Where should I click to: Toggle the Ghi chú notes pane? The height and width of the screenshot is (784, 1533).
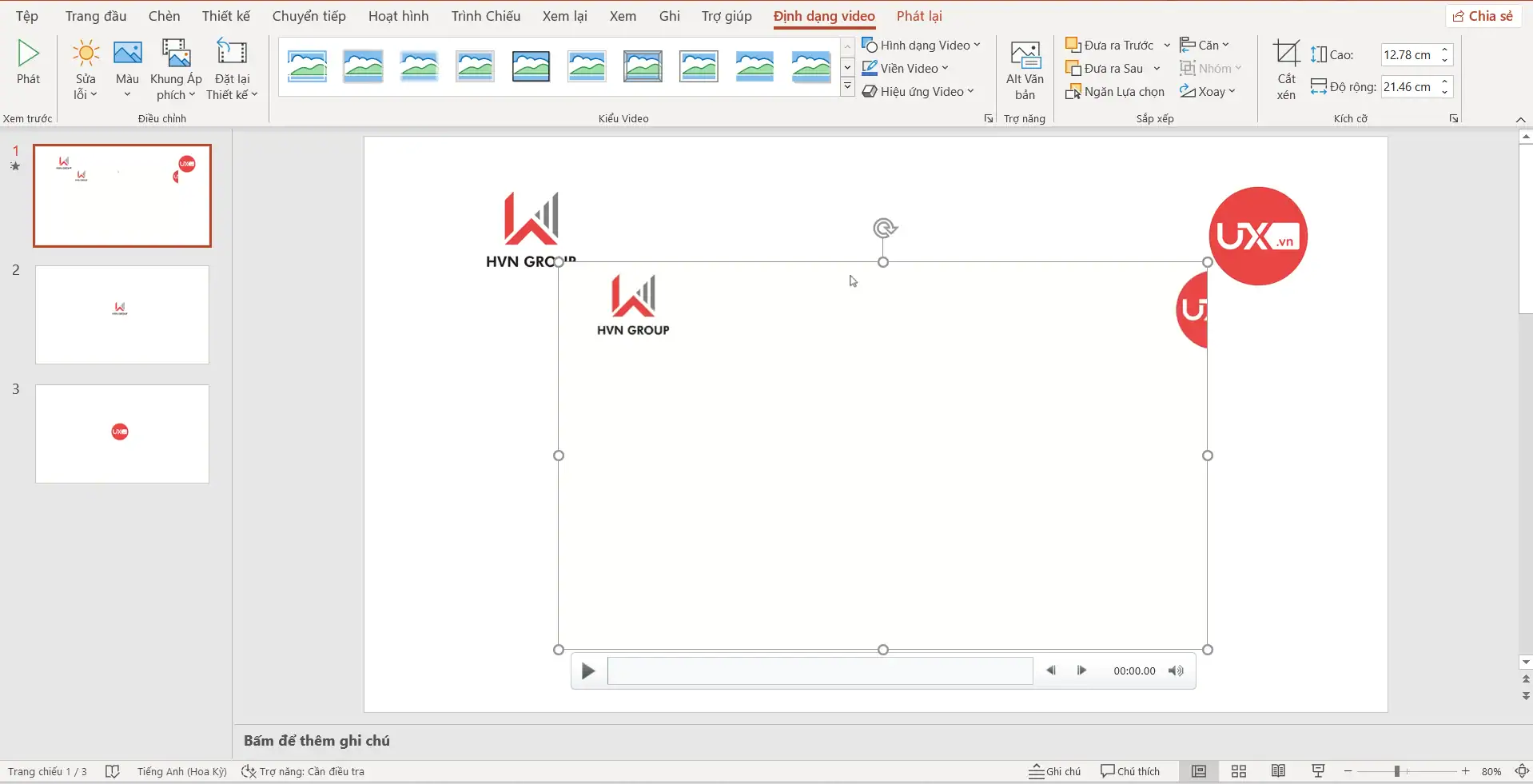1055,771
